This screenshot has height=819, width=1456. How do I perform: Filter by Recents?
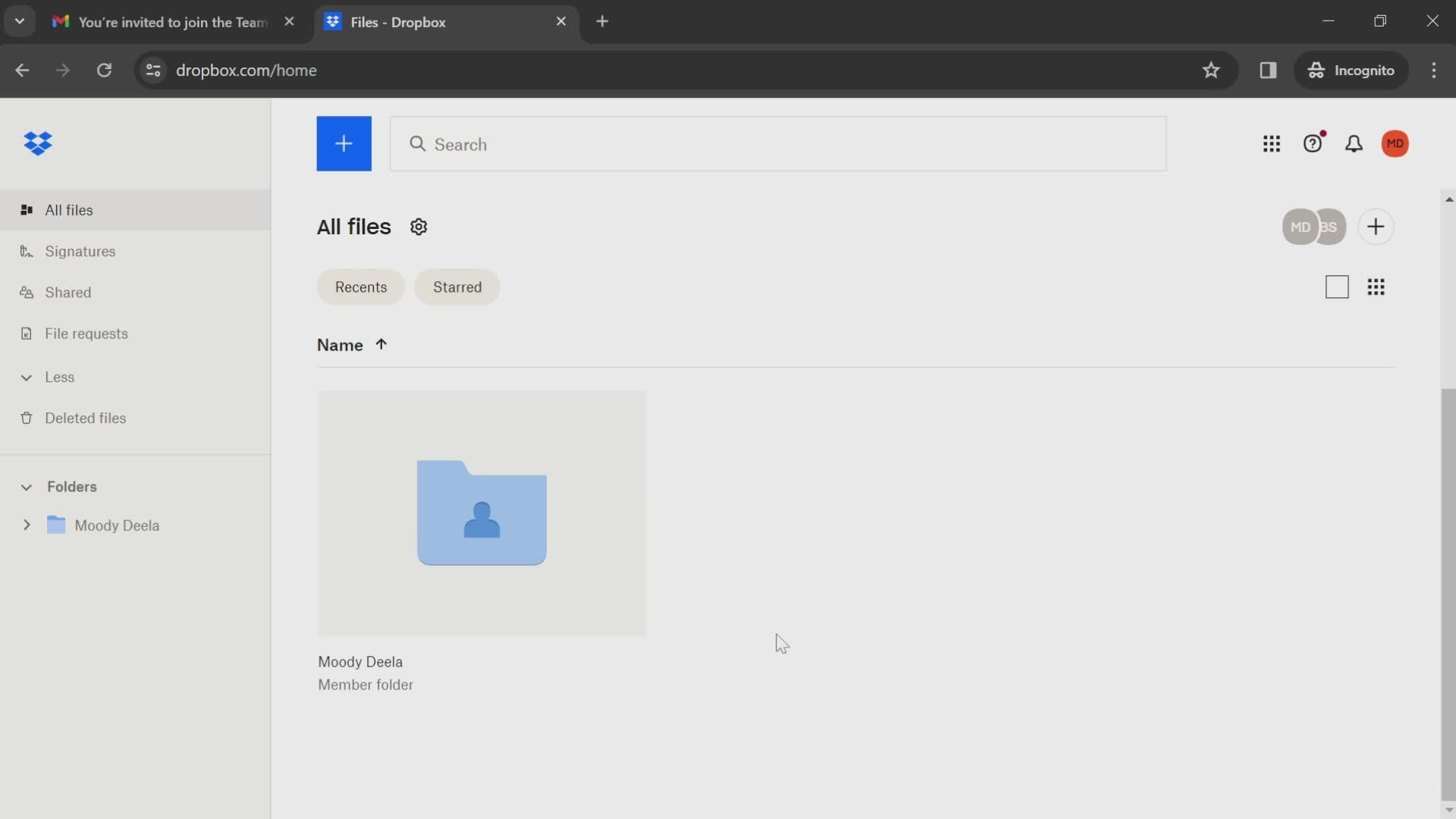361,287
